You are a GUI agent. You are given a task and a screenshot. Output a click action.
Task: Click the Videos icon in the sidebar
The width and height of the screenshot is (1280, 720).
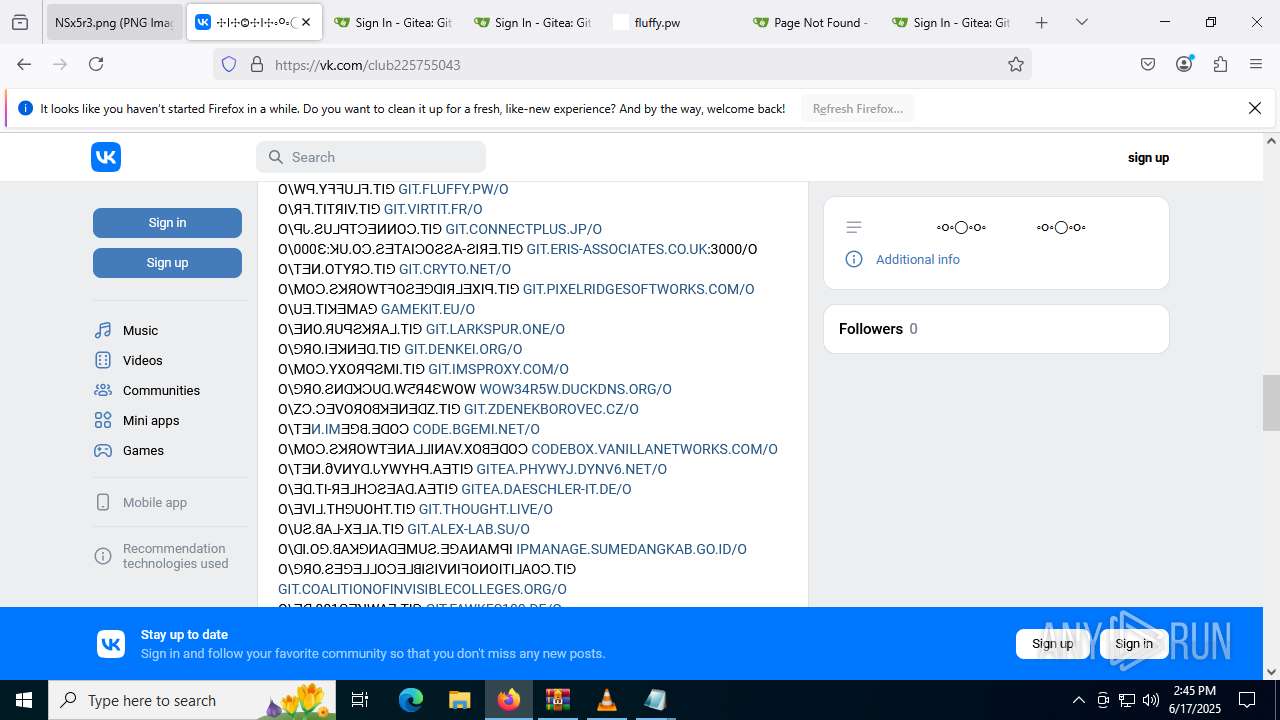click(103, 360)
